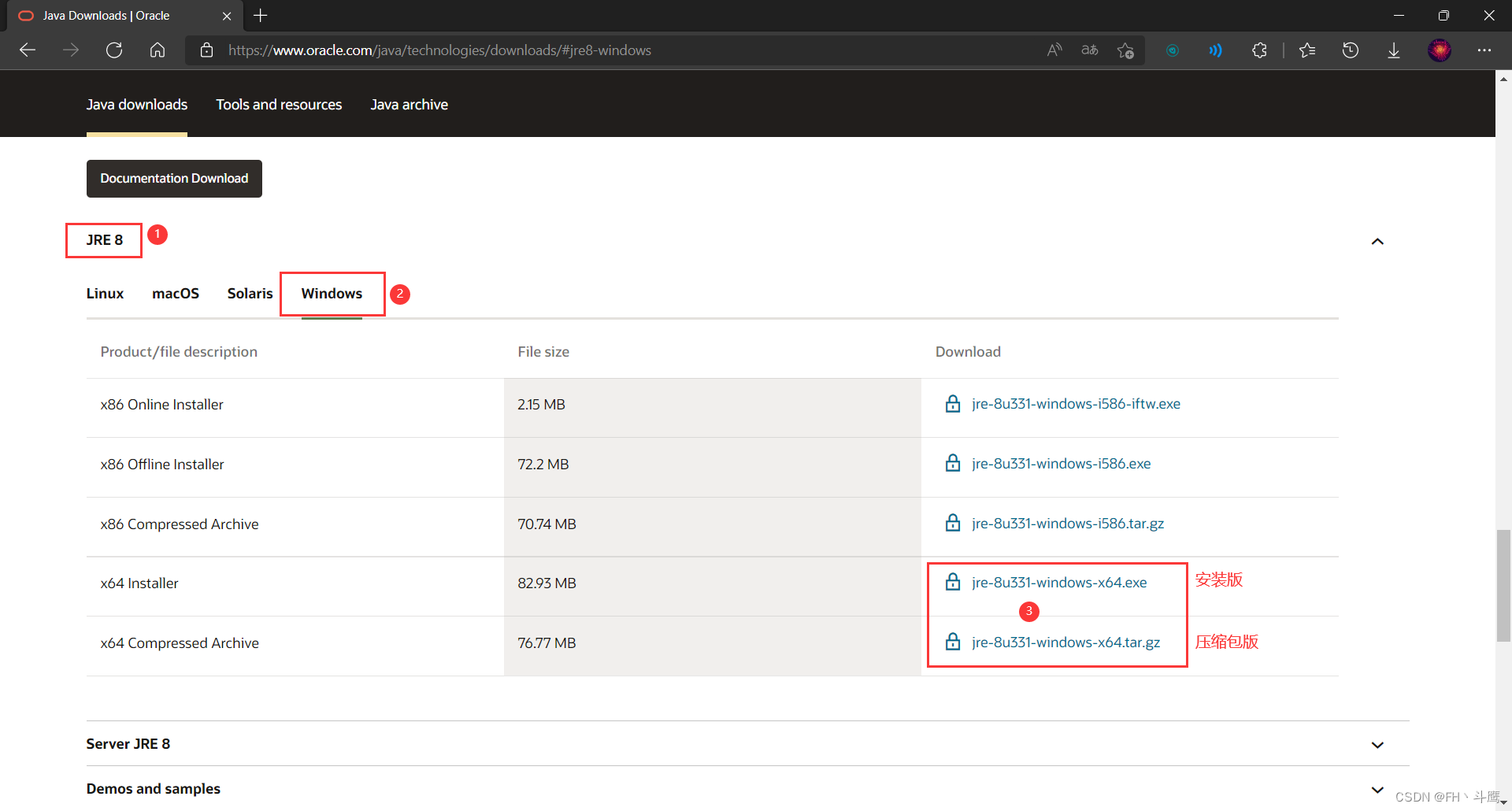
Task: Click the 'Download' column header
Action: [x=968, y=352]
